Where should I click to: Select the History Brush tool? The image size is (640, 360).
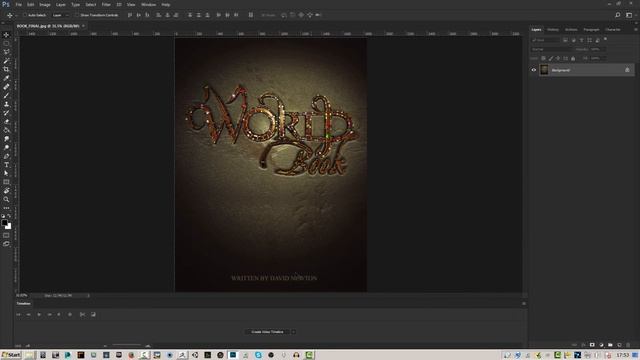point(6,113)
